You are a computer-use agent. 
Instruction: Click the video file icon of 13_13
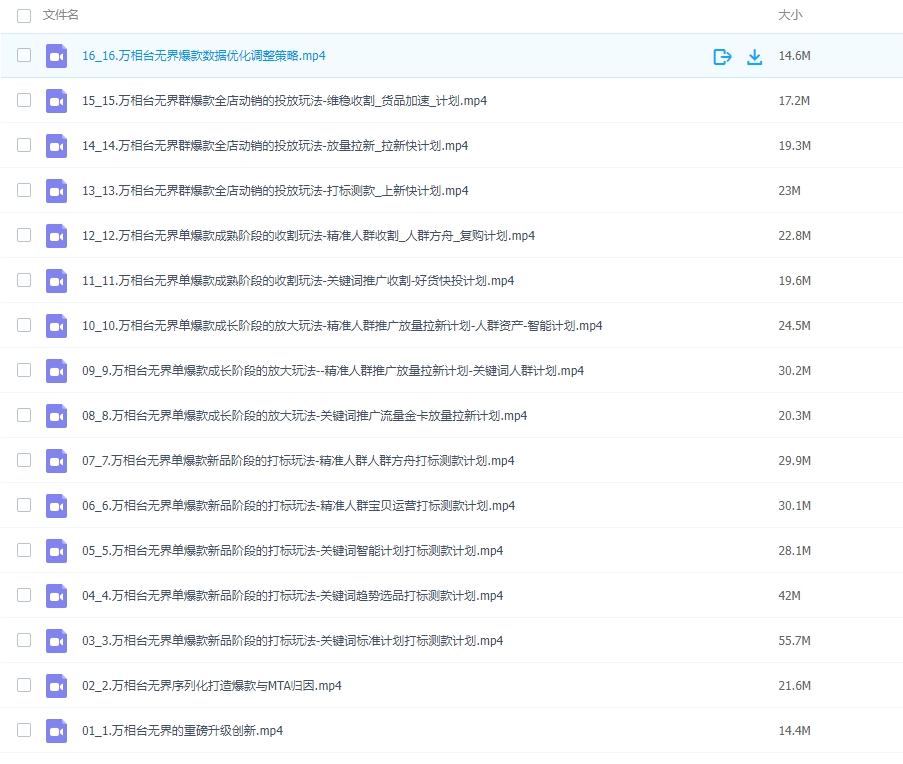coord(56,191)
